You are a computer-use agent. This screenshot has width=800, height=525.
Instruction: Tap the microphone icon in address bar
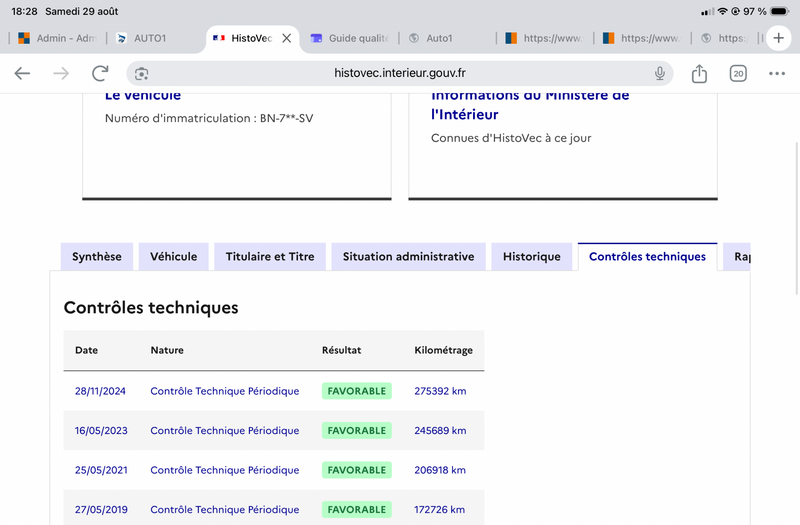click(660, 73)
